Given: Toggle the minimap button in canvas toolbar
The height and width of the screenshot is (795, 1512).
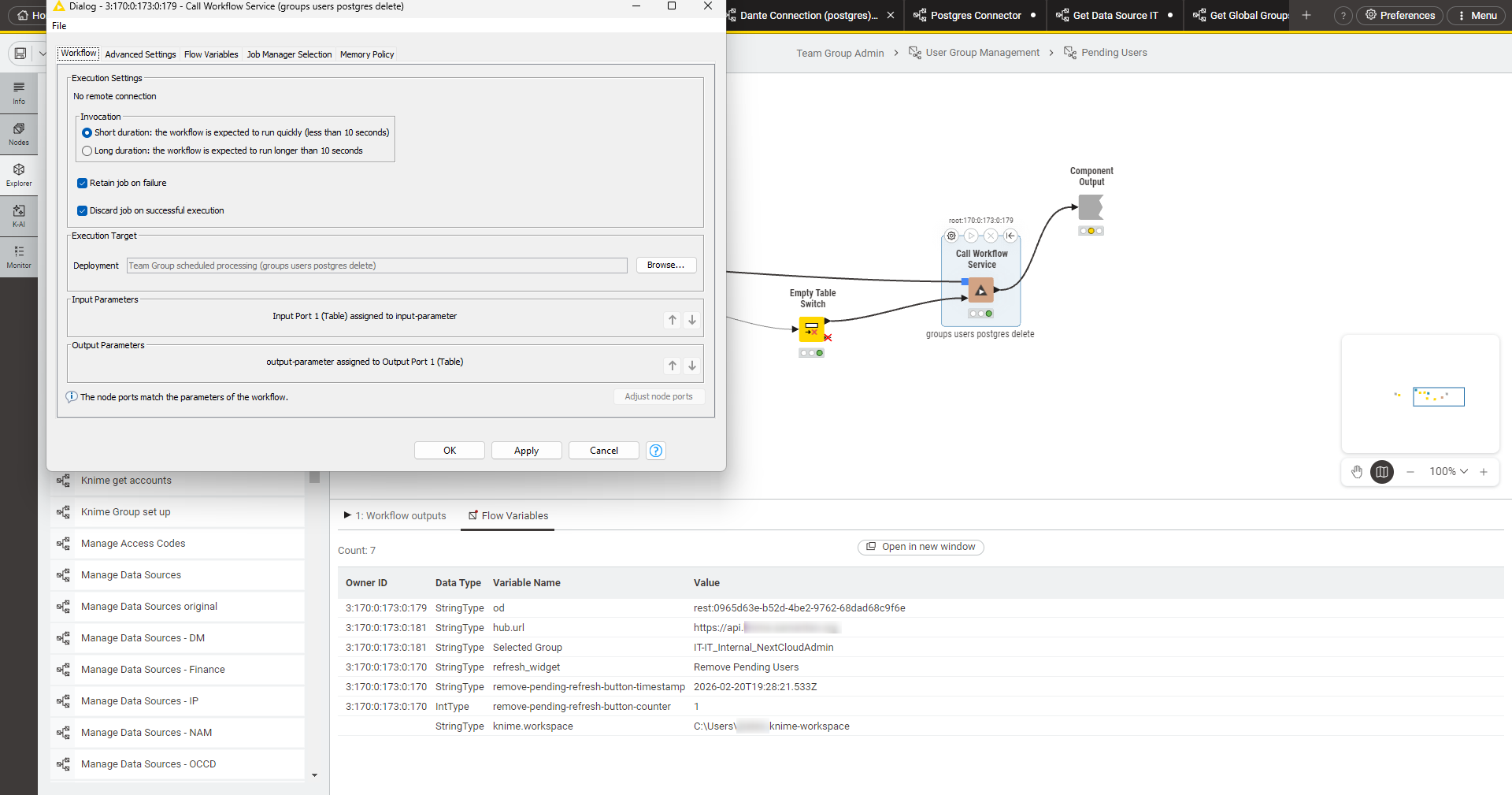Looking at the screenshot, I should [1381, 472].
